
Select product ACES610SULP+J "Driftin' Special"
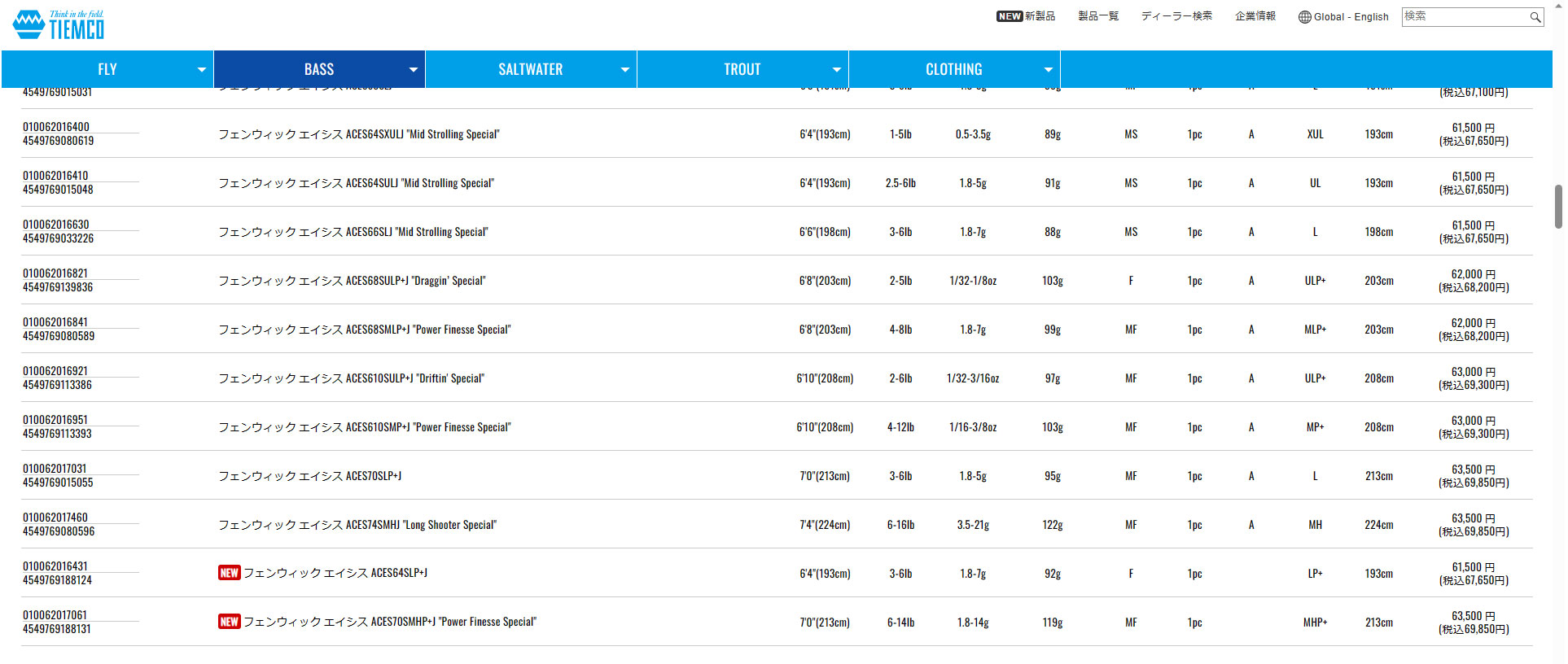click(x=351, y=378)
